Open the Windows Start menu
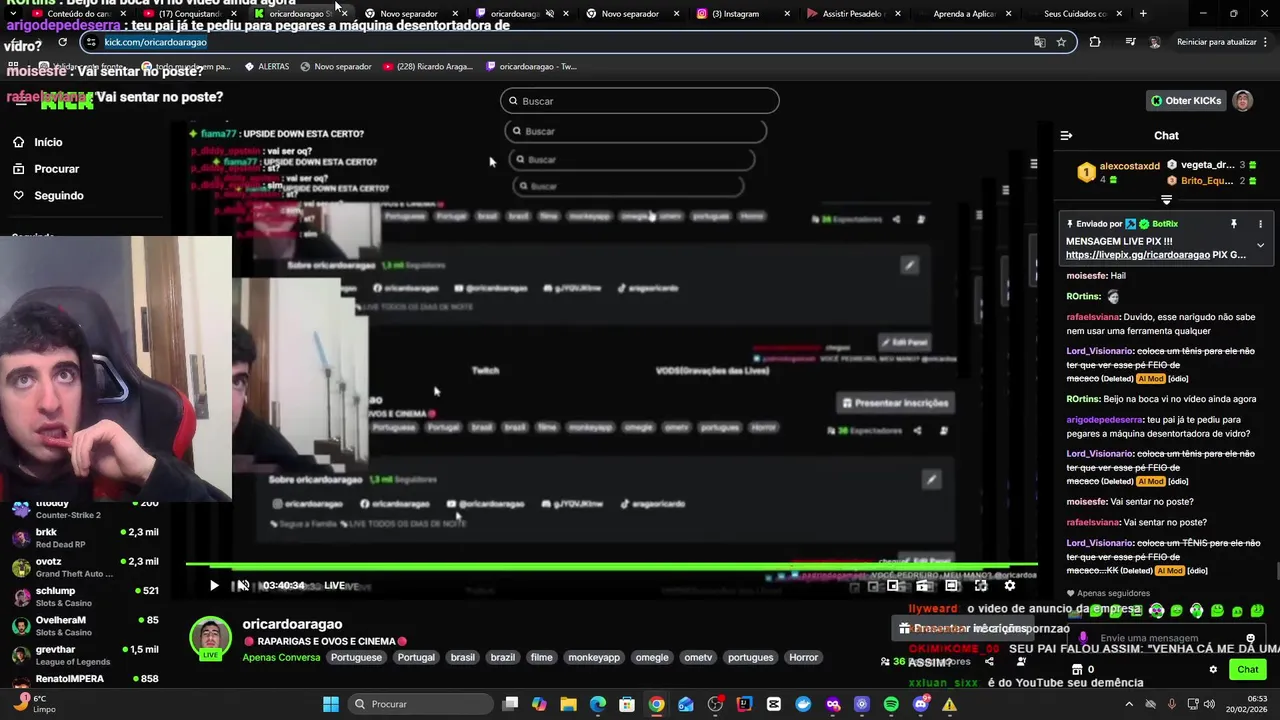1280x720 pixels. pos(331,704)
